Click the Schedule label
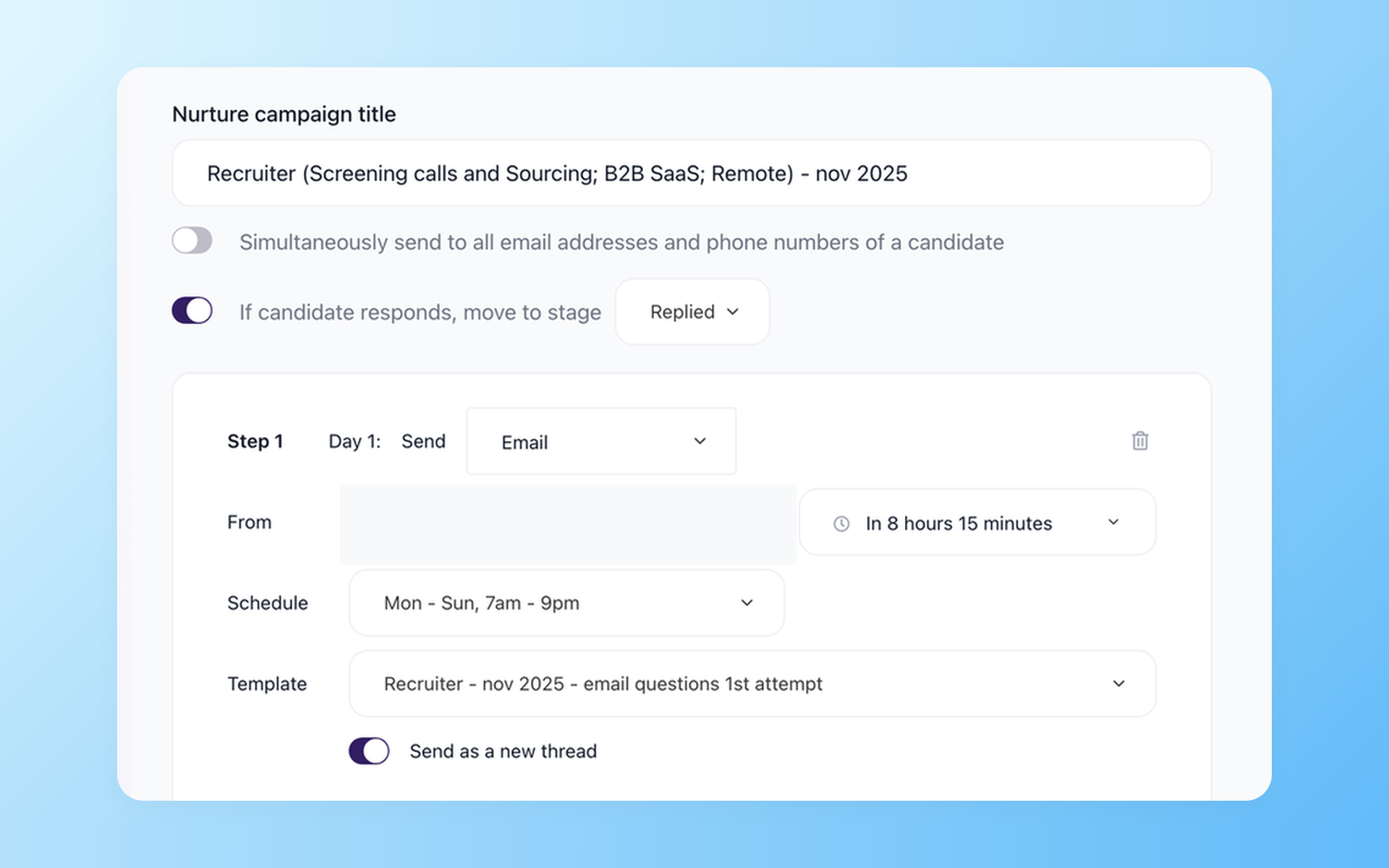Viewport: 1389px width, 868px height. pos(268,603)
